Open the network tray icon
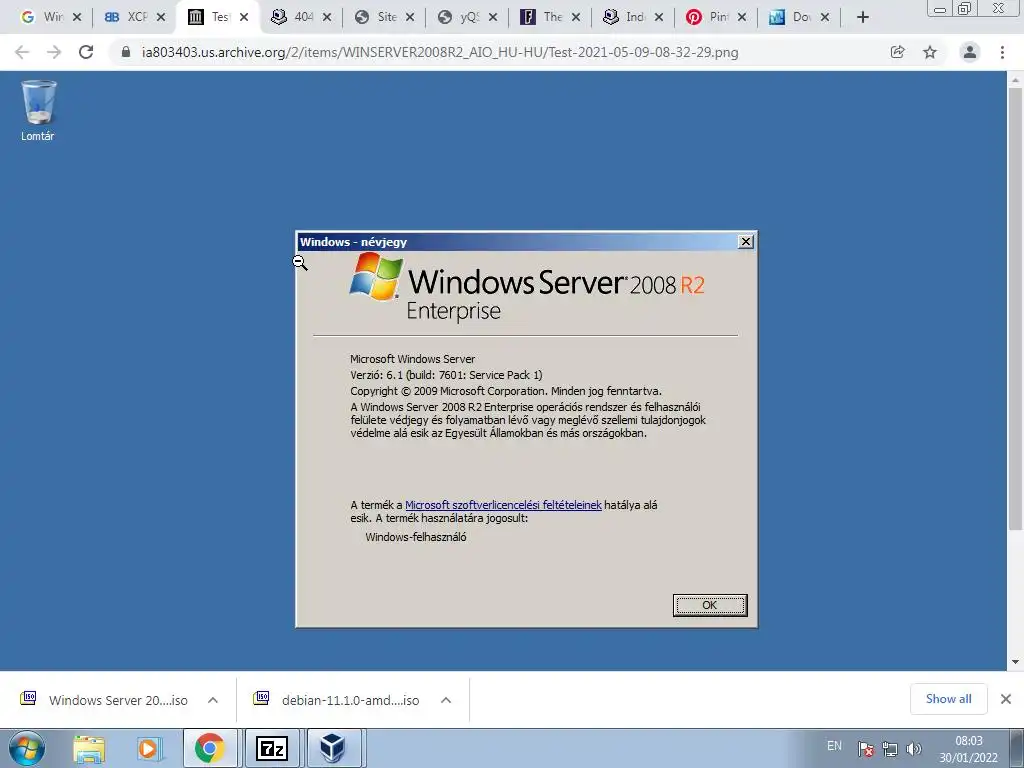Image resolution: width=1024 pixels, height=768 pixels. (x=889, y=749)
